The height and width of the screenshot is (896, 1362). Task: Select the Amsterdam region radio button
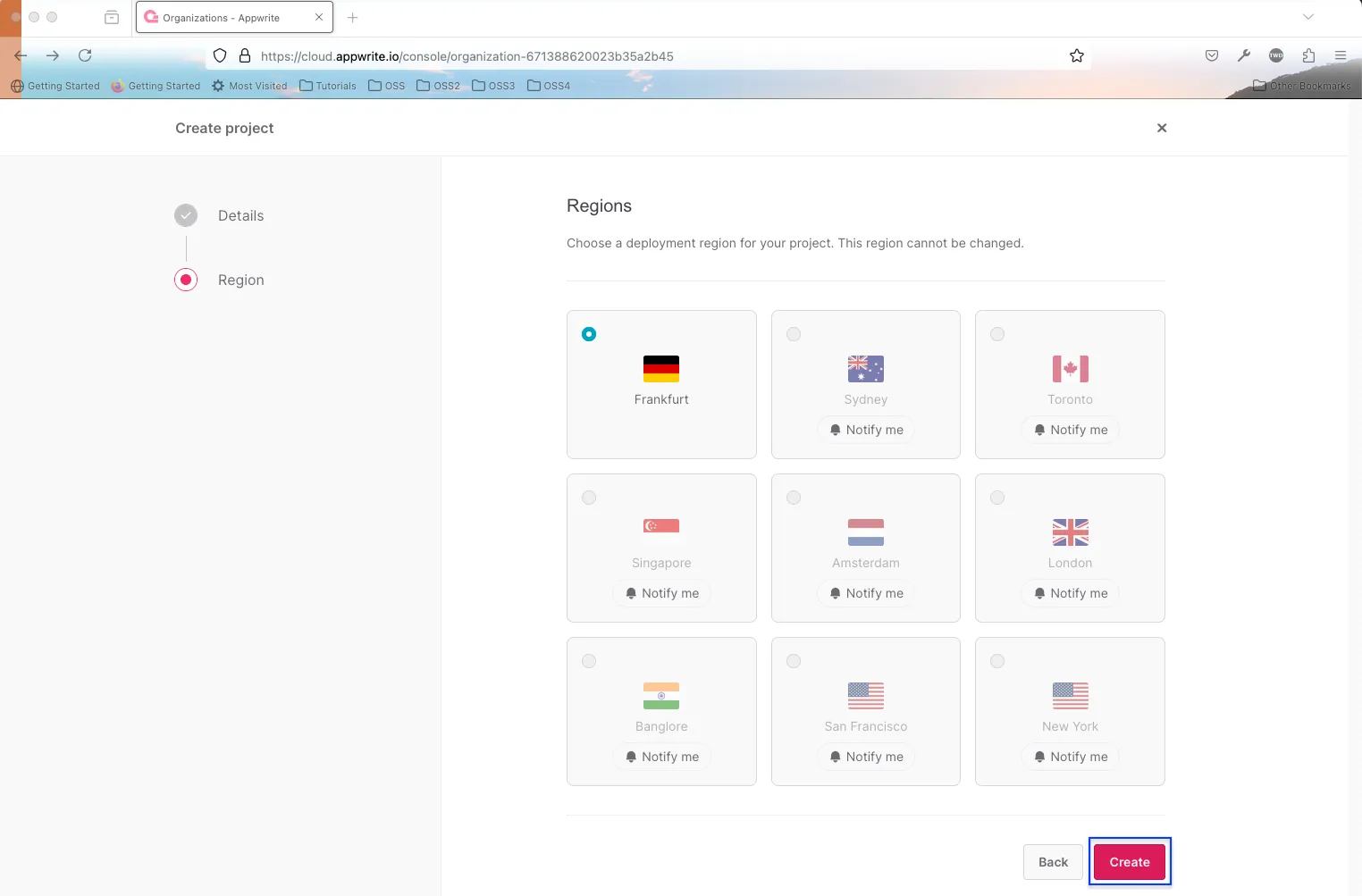click(794, 498)
